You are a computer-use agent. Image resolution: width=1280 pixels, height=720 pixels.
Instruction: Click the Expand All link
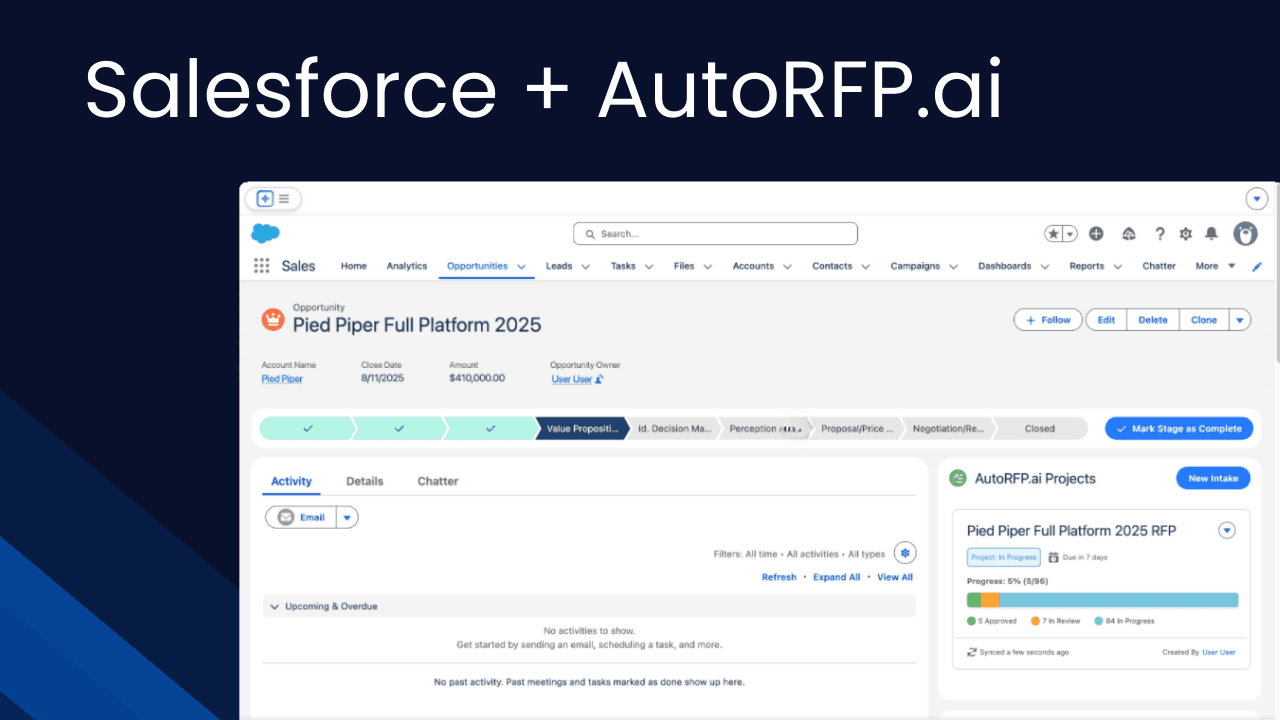tap(836, 577)
